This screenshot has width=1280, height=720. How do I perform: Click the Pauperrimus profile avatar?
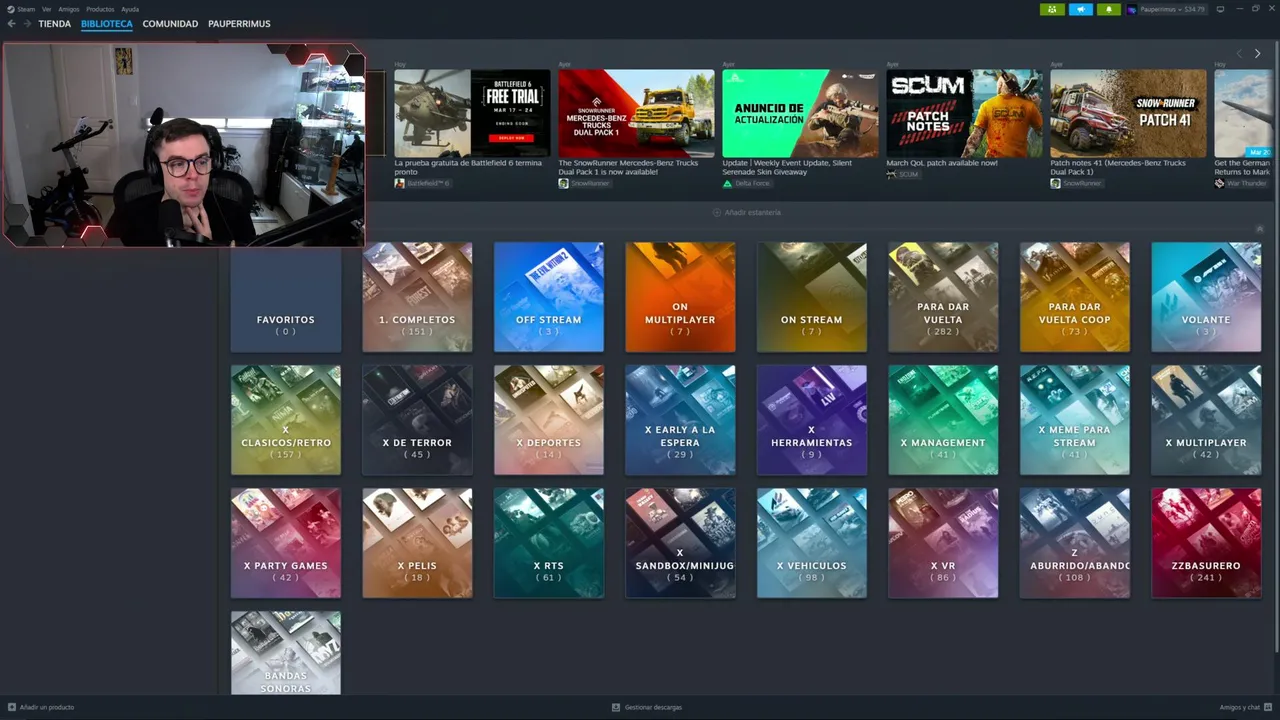1132,9
